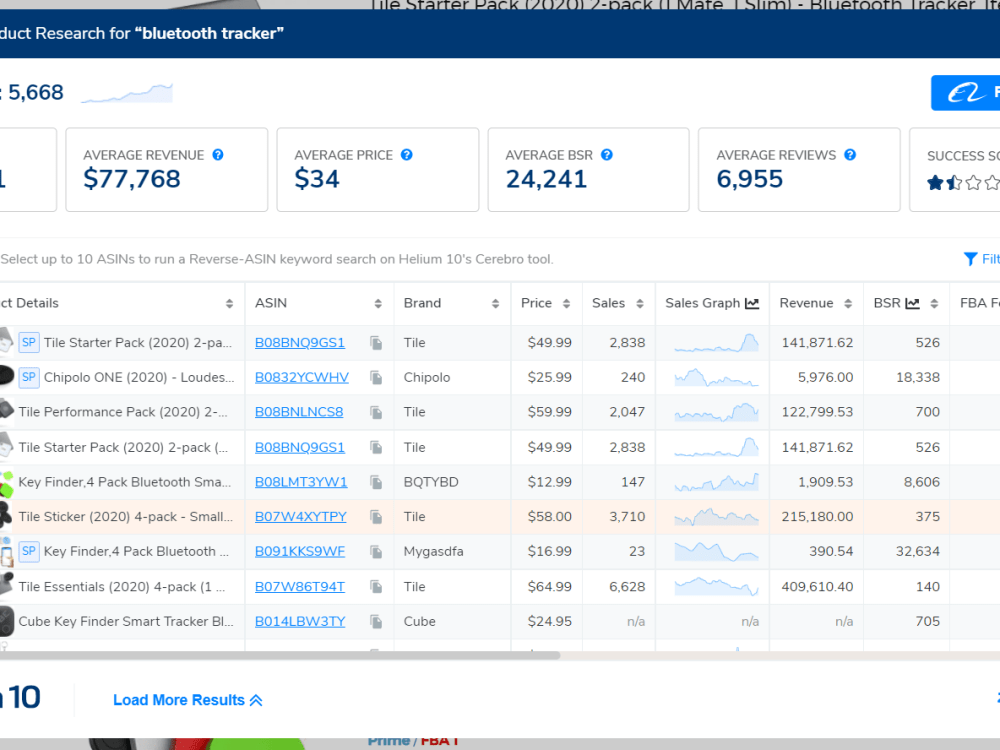Click the Sales Graph chart icon
Image resolution: width=1000 pixels, height=750 pixels.
tap(753, 304)
